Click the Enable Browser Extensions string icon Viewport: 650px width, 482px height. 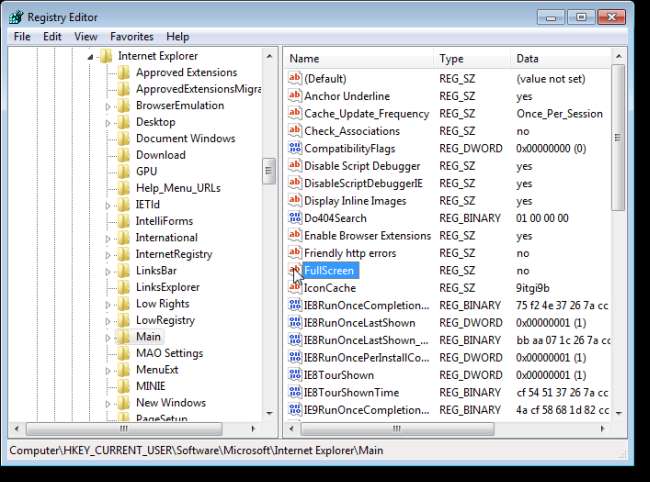[x=295, y=235]
